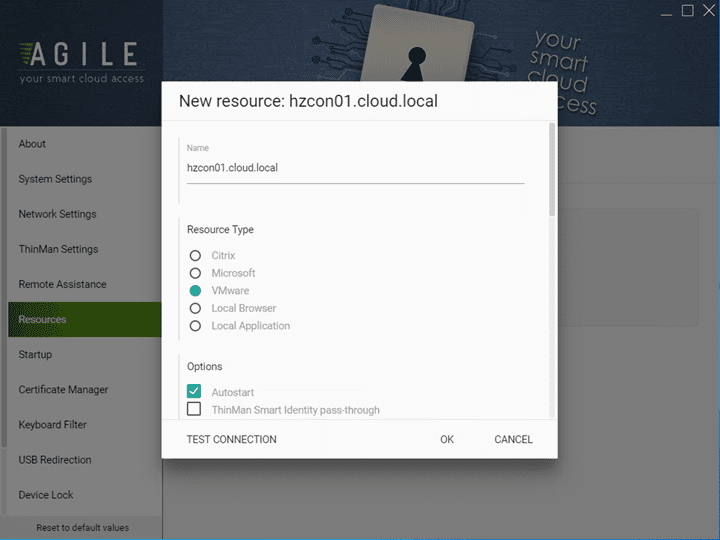Open ThinMan Settings
The height and width of the screenshot is (540, 720).
pos(84,249)
